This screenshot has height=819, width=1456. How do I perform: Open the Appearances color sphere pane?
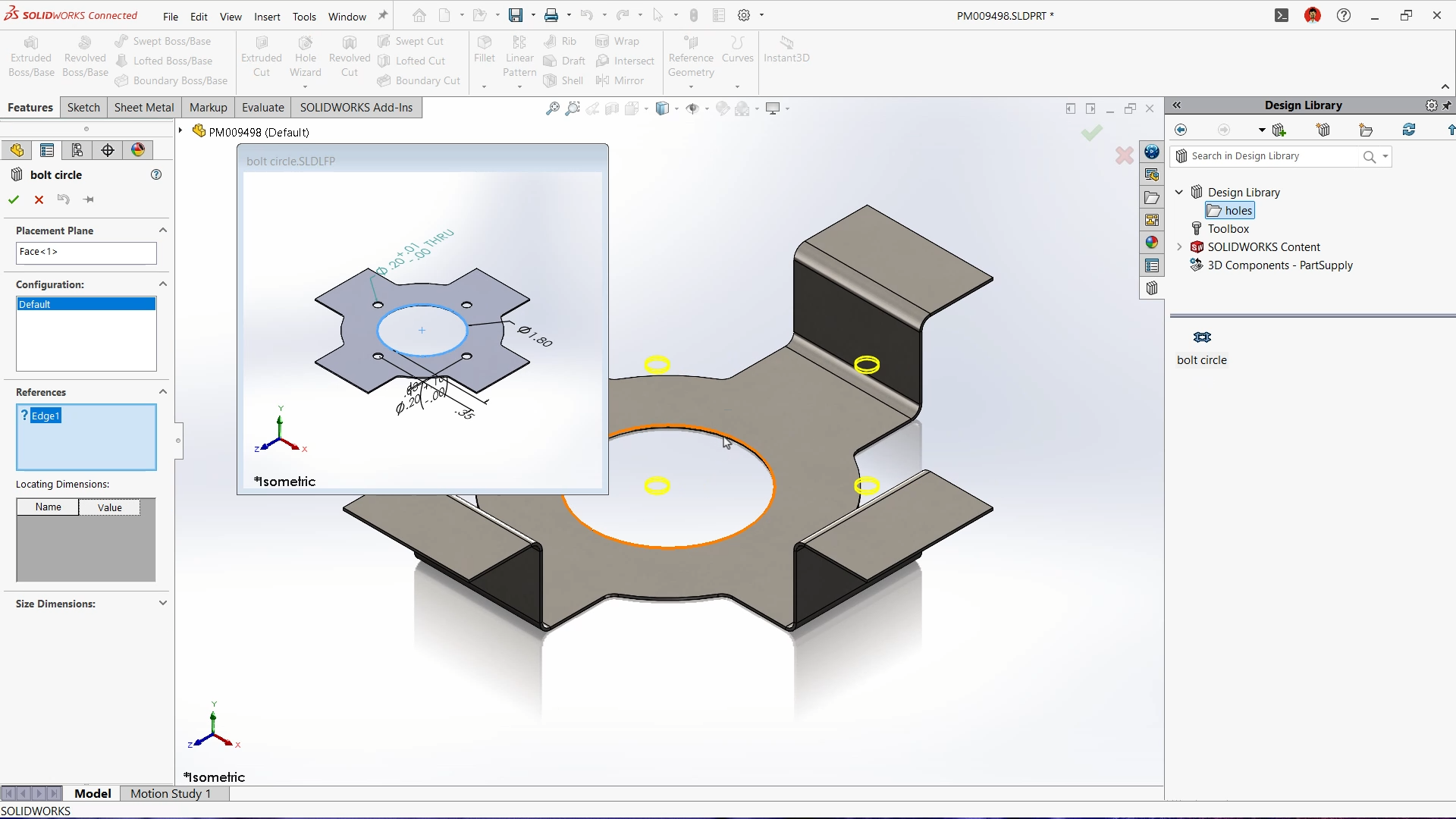coord(1152,243)
